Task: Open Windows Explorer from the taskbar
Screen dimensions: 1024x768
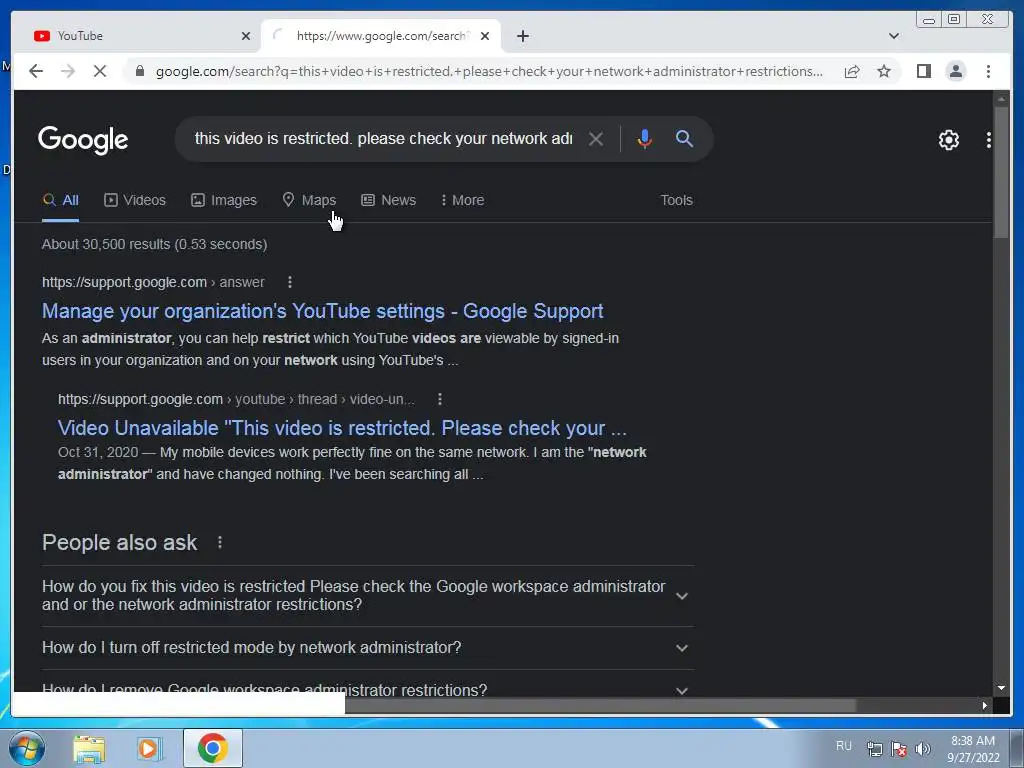Action: pos(89,748)
